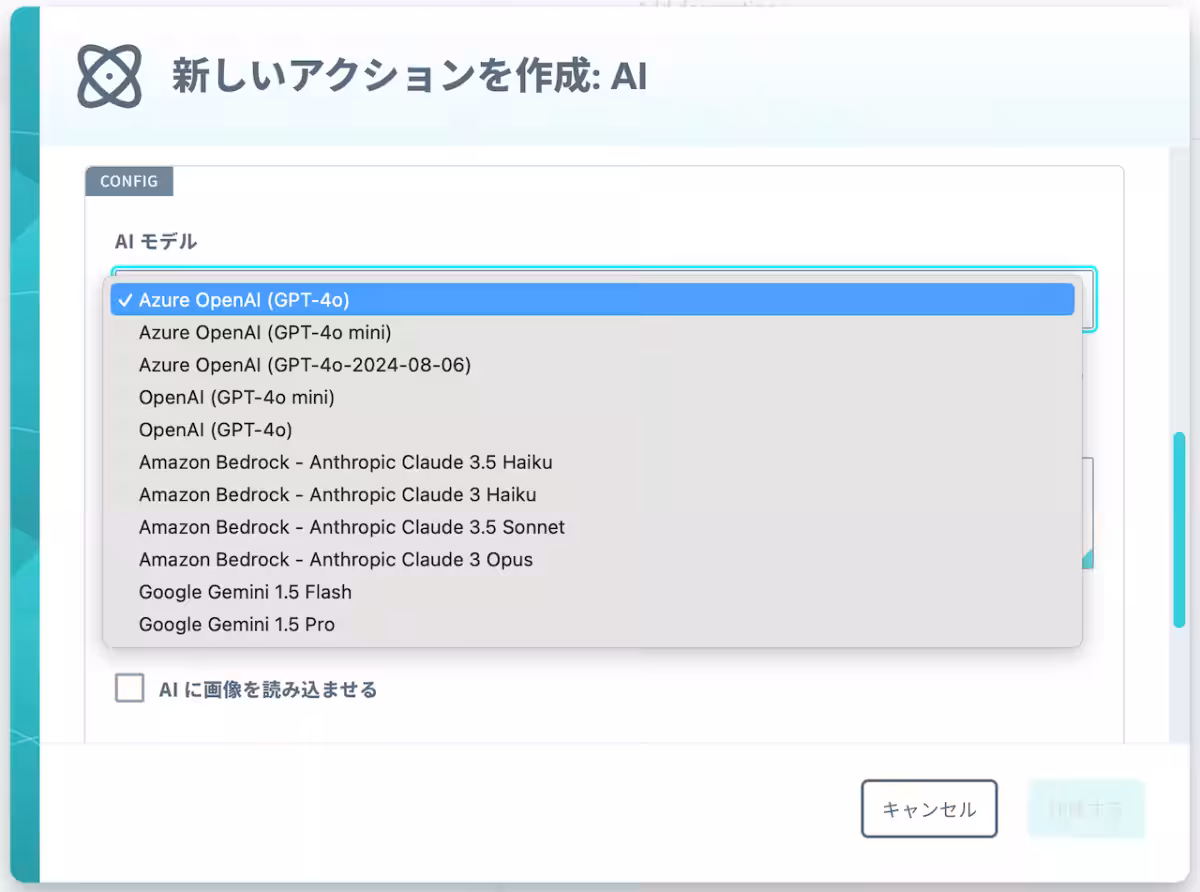This screenshot has width=1200, height=892.
Task: Enable AI に画像を読み込ませる checkbox
Action: [x=130, y=688]
